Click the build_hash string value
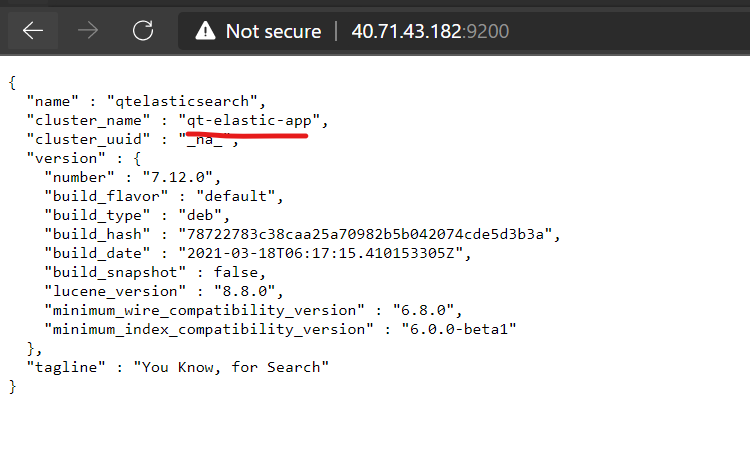Screen dimensions: 750x451 click(x=365, y=234)
